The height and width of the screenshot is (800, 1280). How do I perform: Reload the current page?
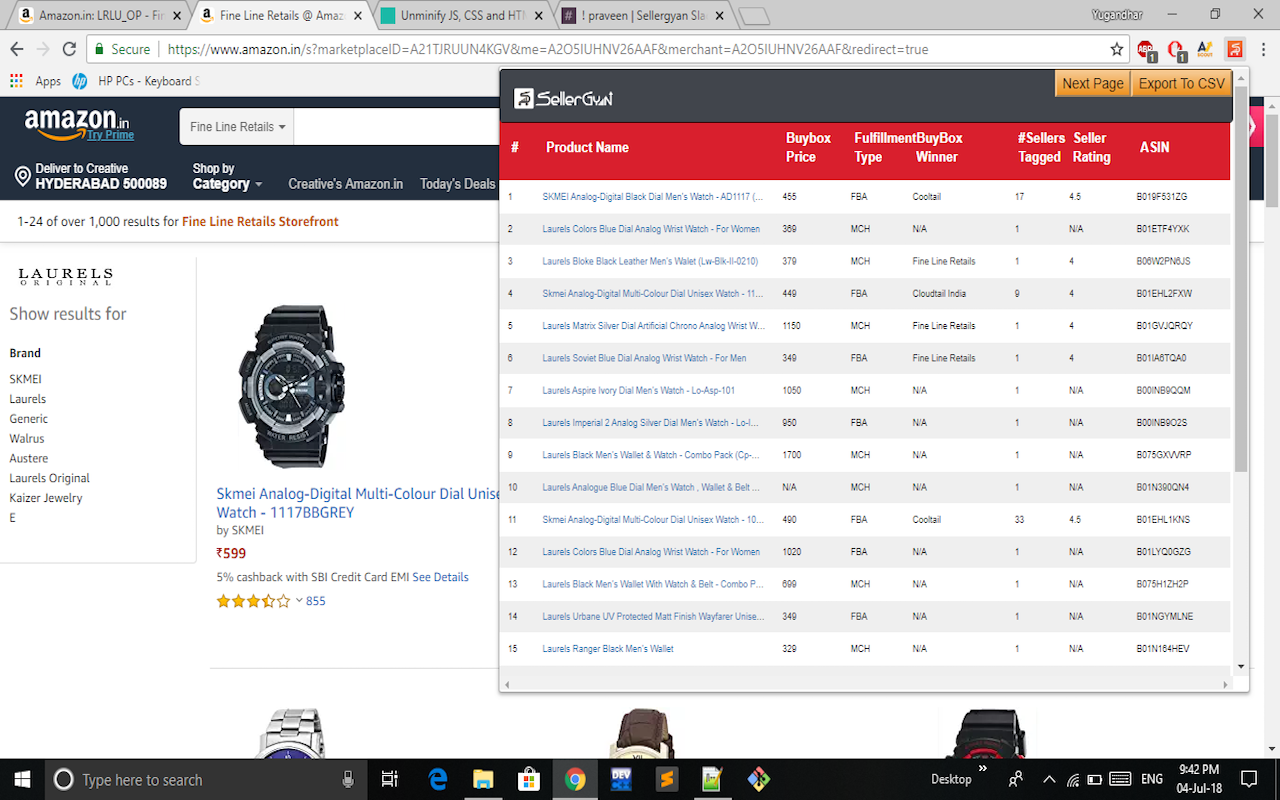click(x=69, y=49)
